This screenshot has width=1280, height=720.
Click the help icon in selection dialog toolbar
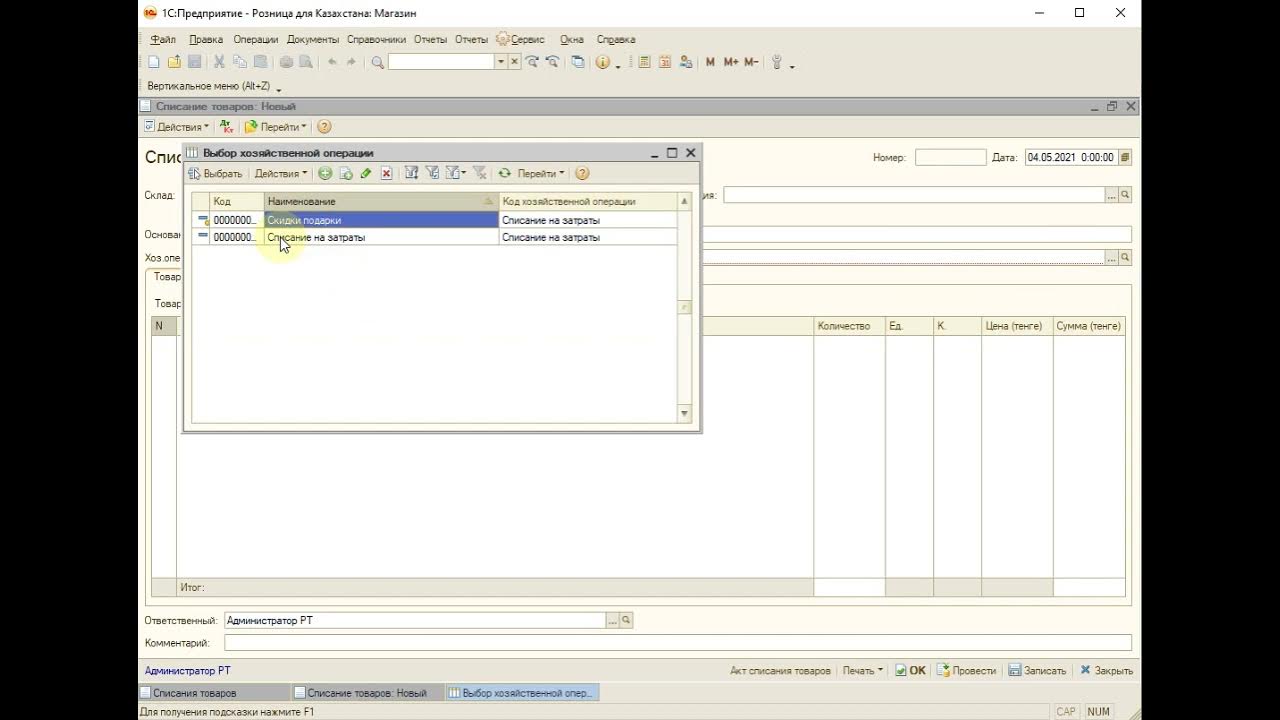click(x=582, y=174)
